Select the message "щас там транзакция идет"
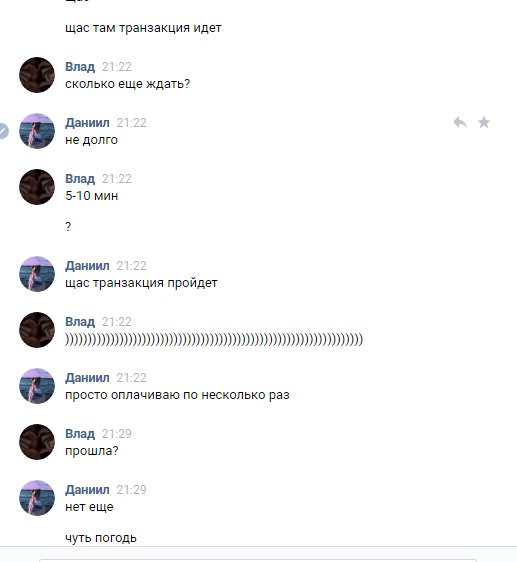The height and width of the screenshot is (562, 517). (x=143, y=28)
